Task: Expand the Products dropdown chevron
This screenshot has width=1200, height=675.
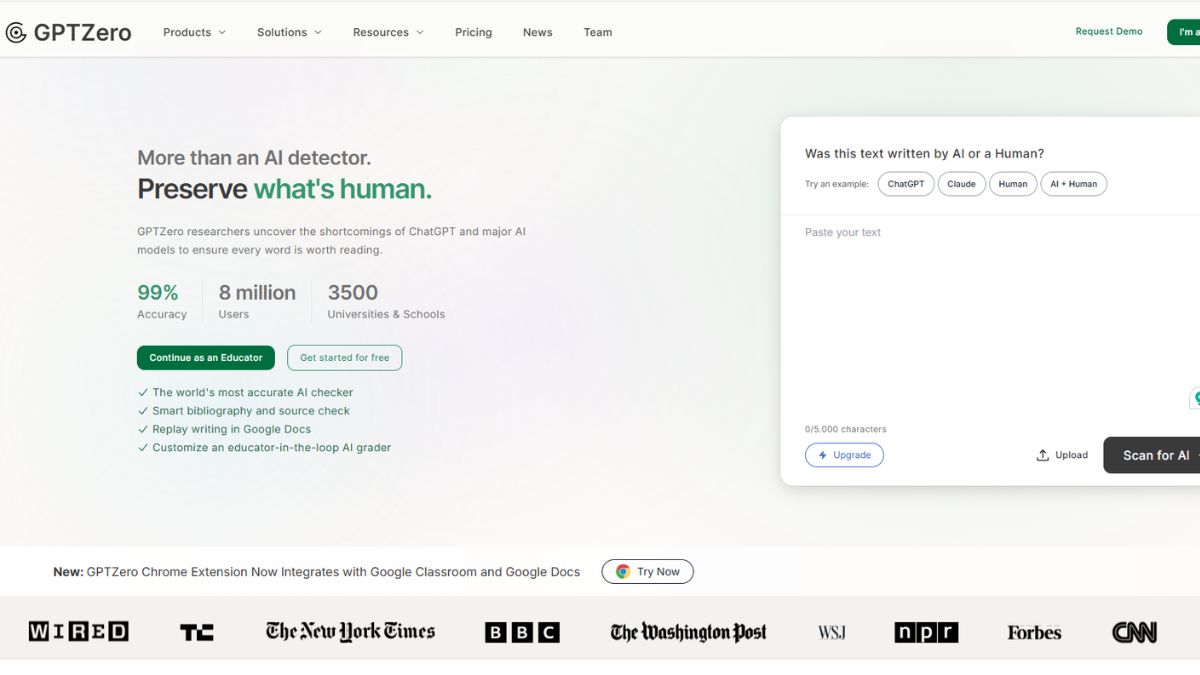Action: point(222,32)
